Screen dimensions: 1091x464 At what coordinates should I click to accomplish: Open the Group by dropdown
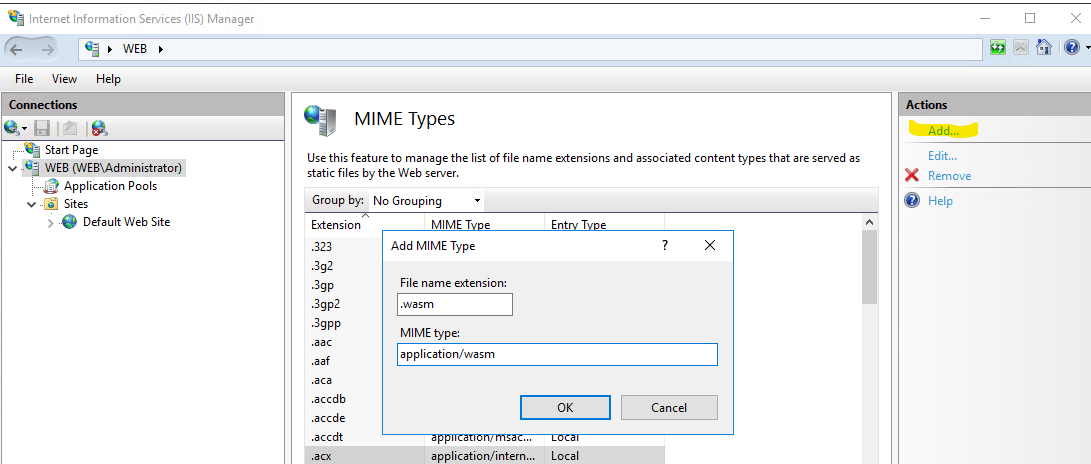427,201
